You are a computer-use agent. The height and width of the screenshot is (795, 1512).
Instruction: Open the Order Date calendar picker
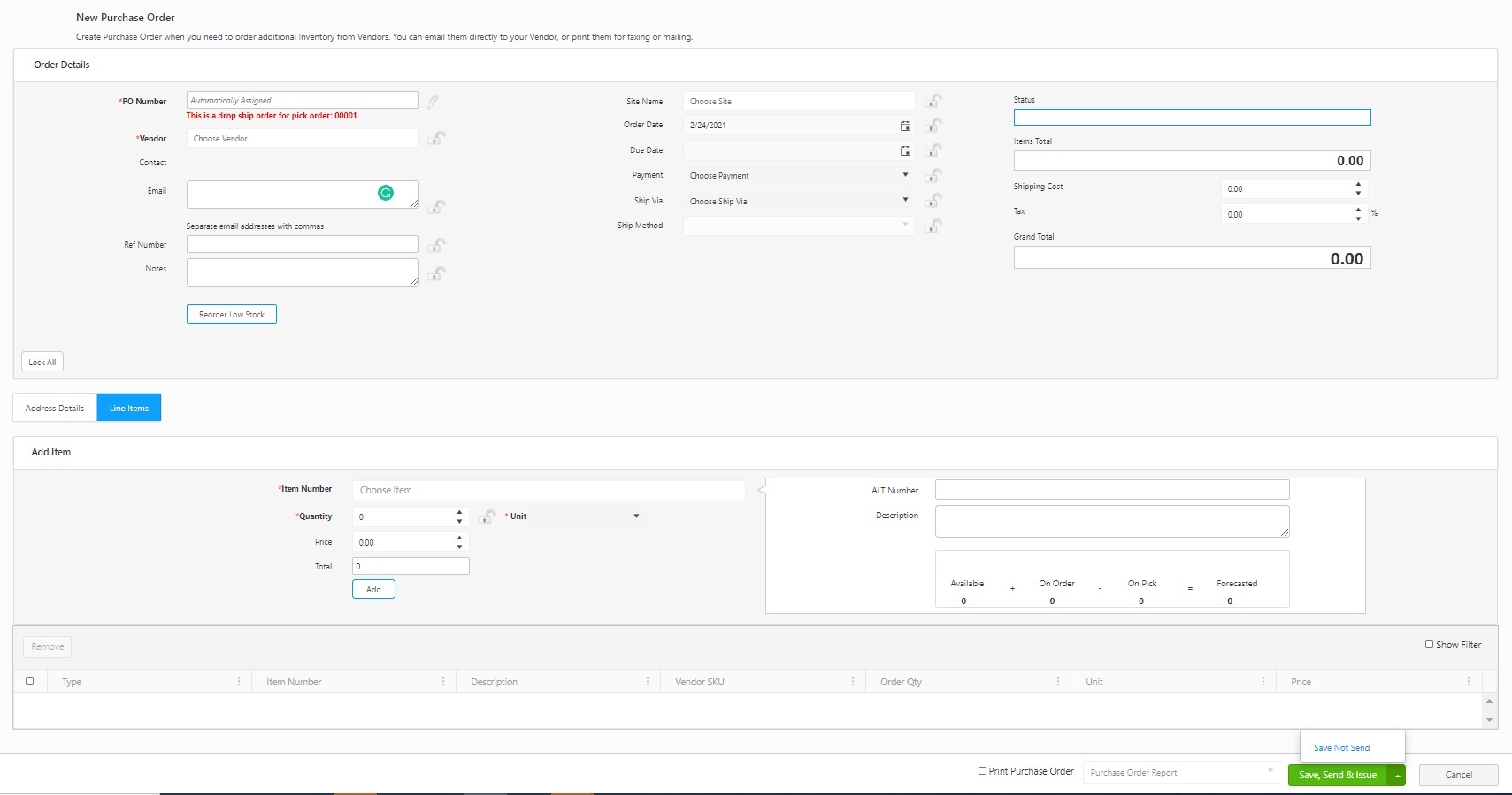(905, 126)
